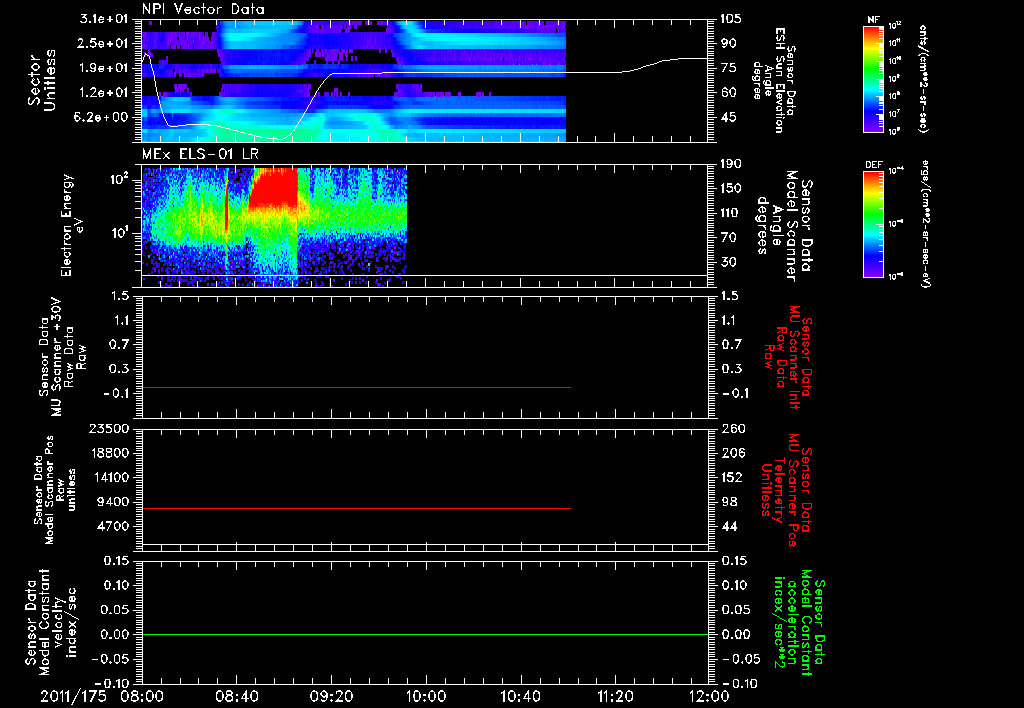Click the 4700 scanner position axis value
The height and width of the screenshot is (708, 1024).
click(112, 526)
